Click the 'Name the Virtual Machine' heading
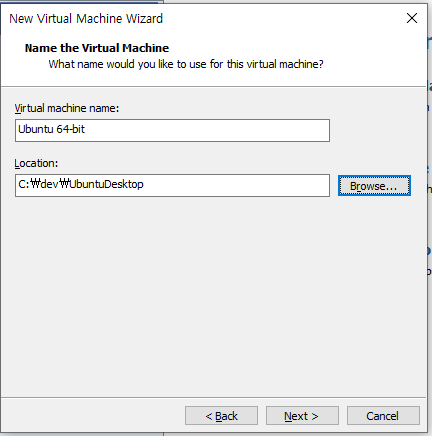This screenshot has height=436, width=432. [x=97, y=48]
